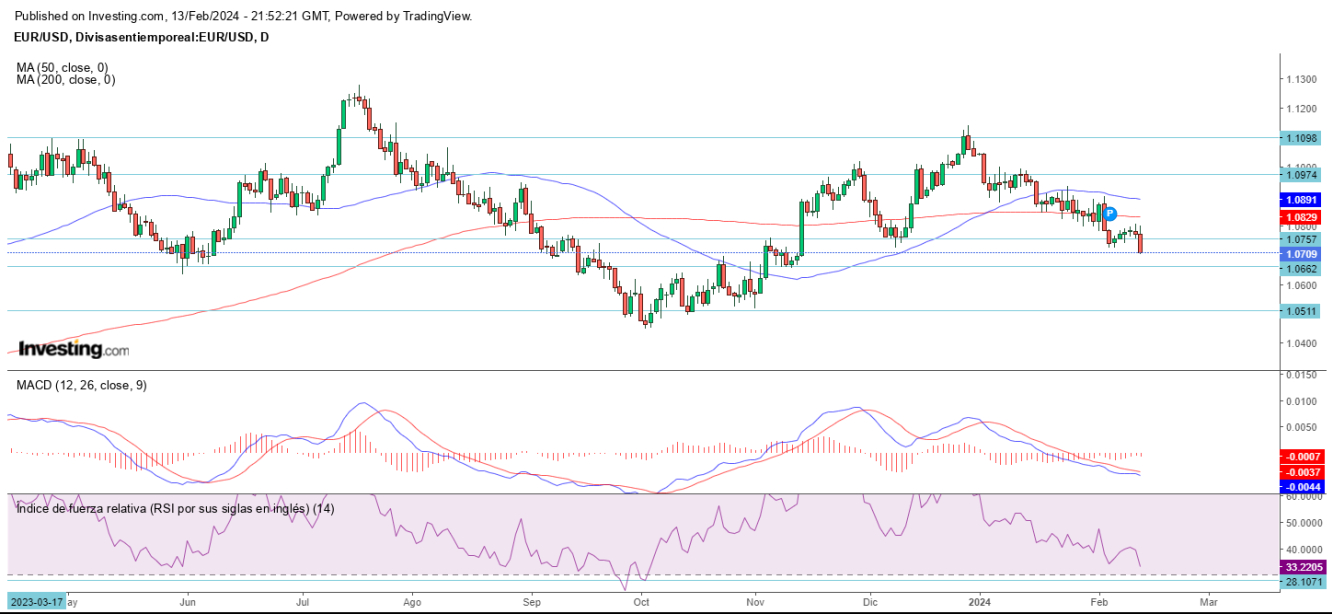
Task: Select the MA (50, close, 0) indicator label
Action: [x=62, y=67]
